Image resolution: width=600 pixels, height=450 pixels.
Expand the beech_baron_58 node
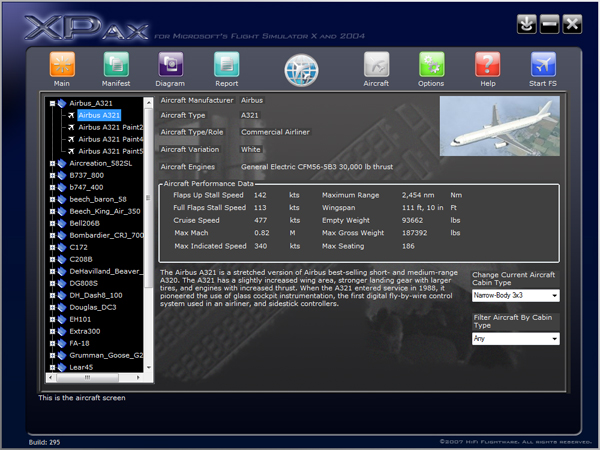[52, 199]
